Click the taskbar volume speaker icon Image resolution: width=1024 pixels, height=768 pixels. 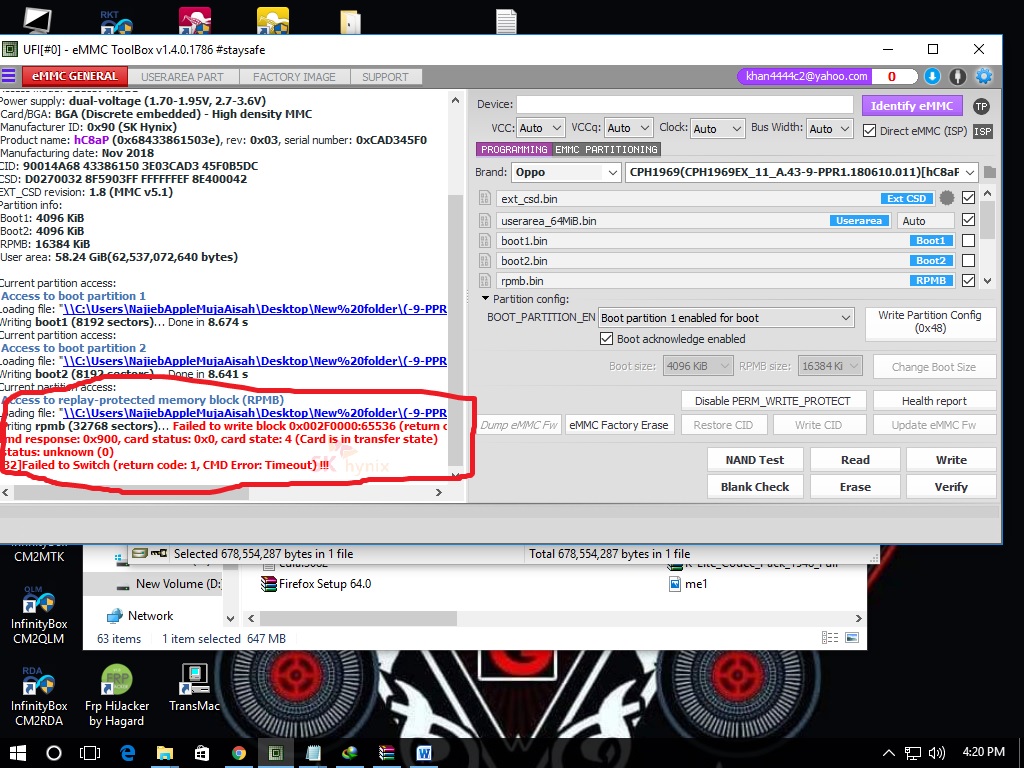point(936,753)
